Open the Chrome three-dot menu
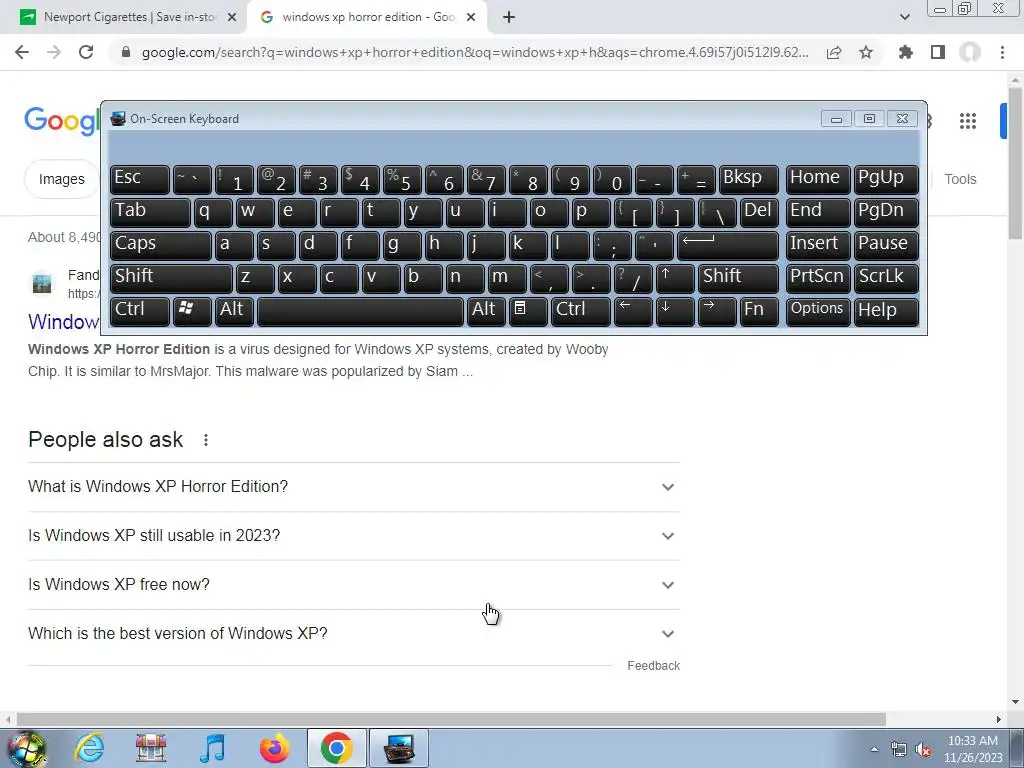 (1002, 52)
